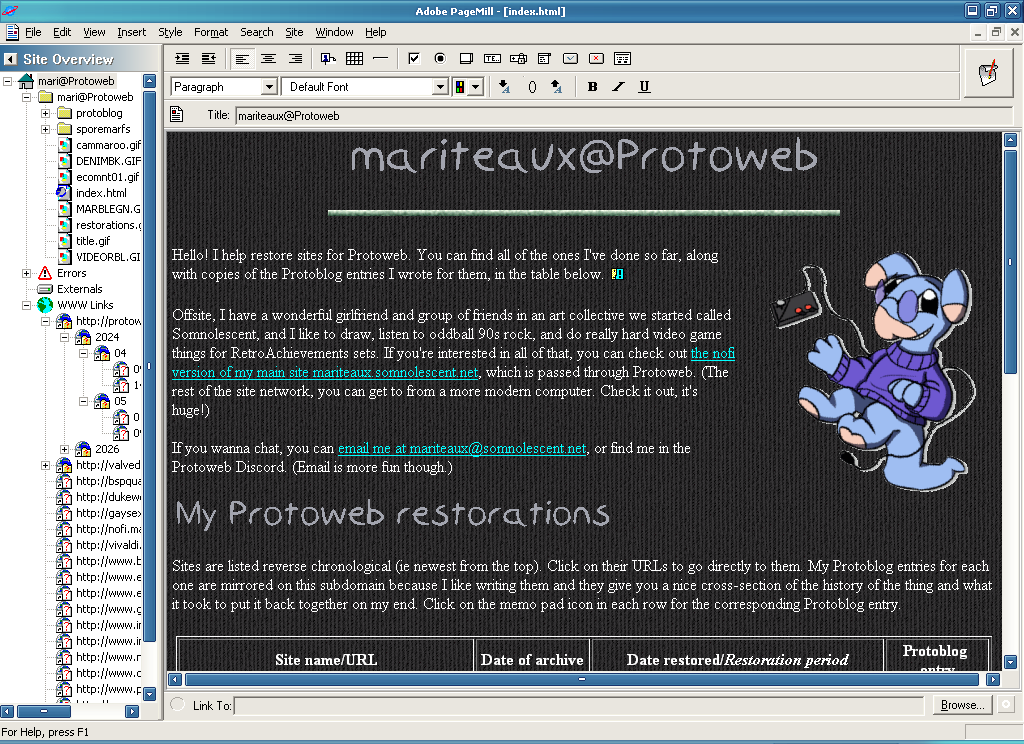Insert a horizontal rule
The height and width of the screenshot is (744, 1024).
[379, 58]
